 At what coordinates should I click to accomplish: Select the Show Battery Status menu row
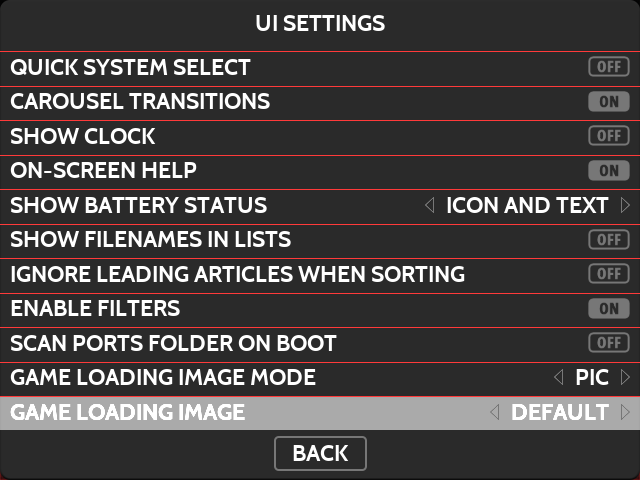pyautogui.click(x=138, y=206)
